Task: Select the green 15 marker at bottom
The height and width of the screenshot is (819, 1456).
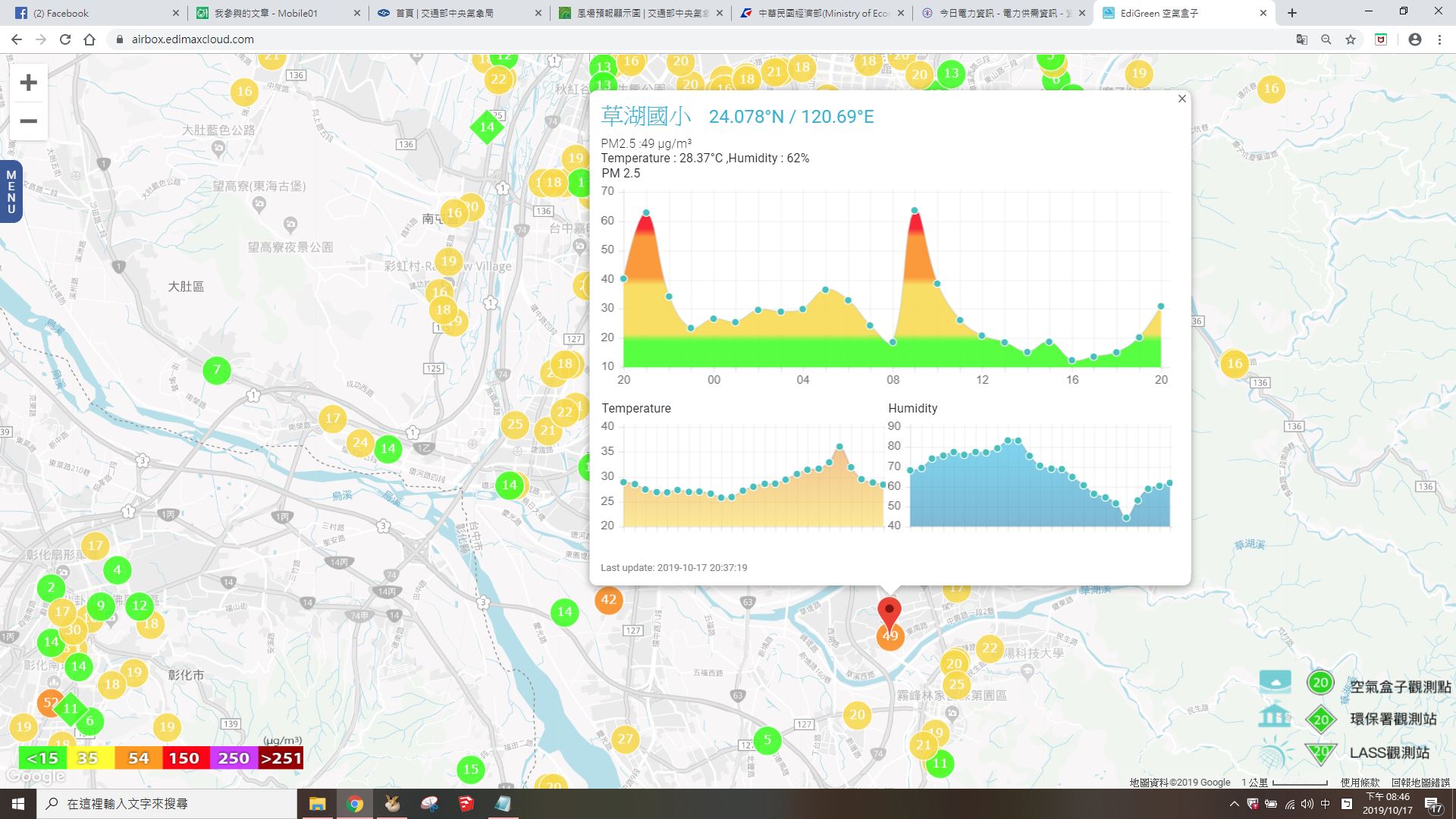Action: click(471, 769)
